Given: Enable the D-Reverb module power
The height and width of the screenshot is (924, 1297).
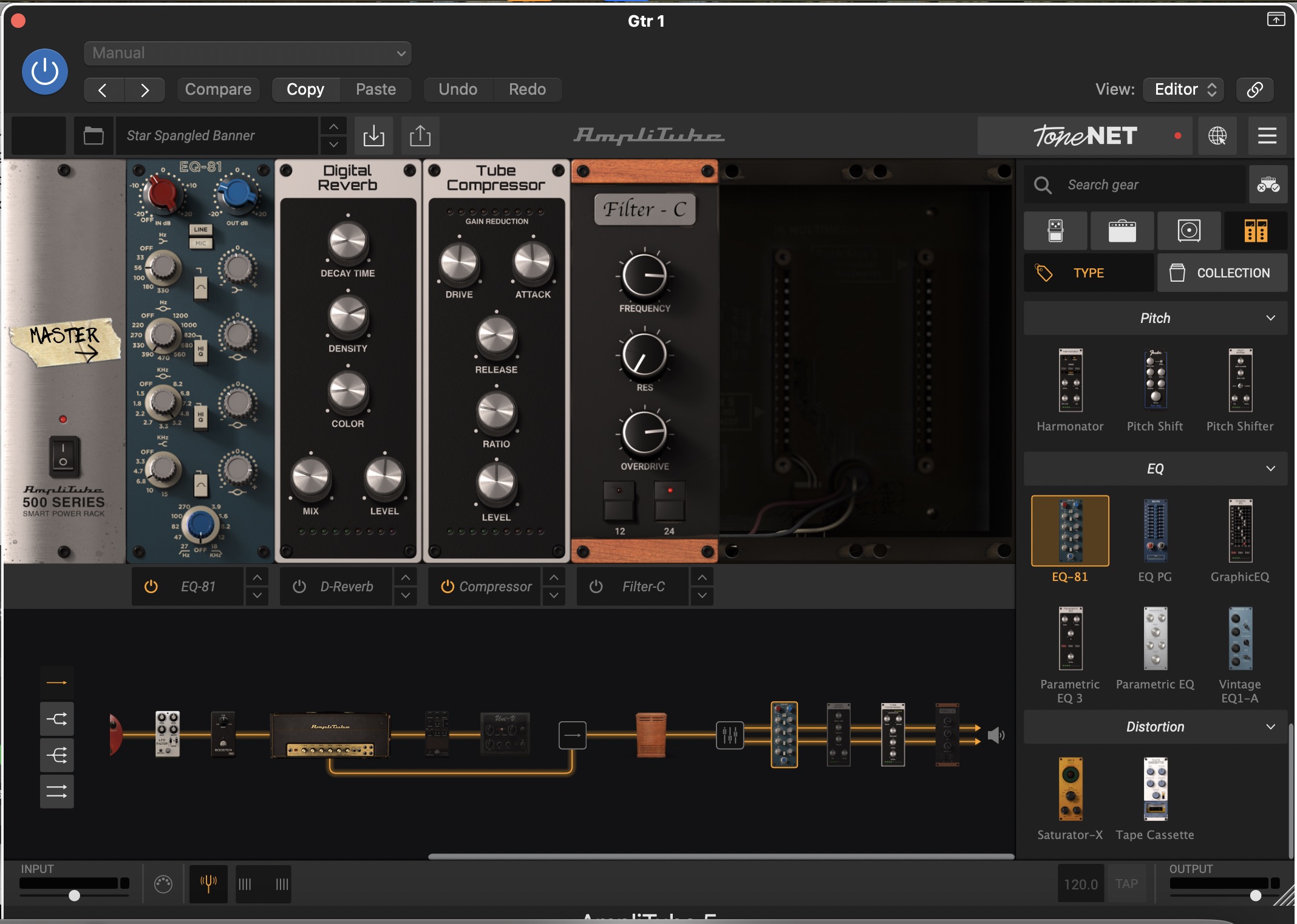Looking at the screenshot, I should coord(299,586).
